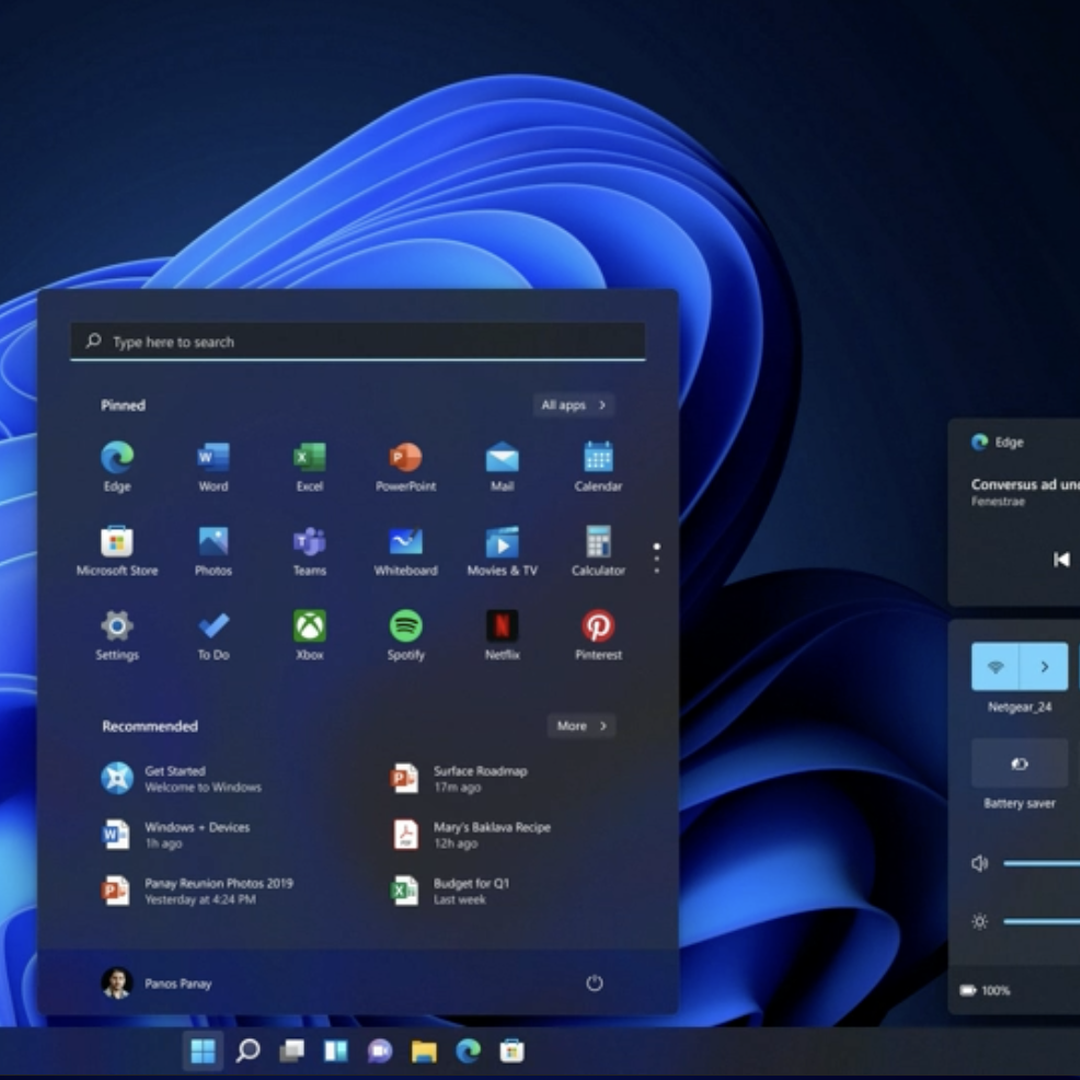The width and height of the screenshot is (1080, 1080).
Task: Open Chat icon on the taskbar
Action: coord(380,1050)
